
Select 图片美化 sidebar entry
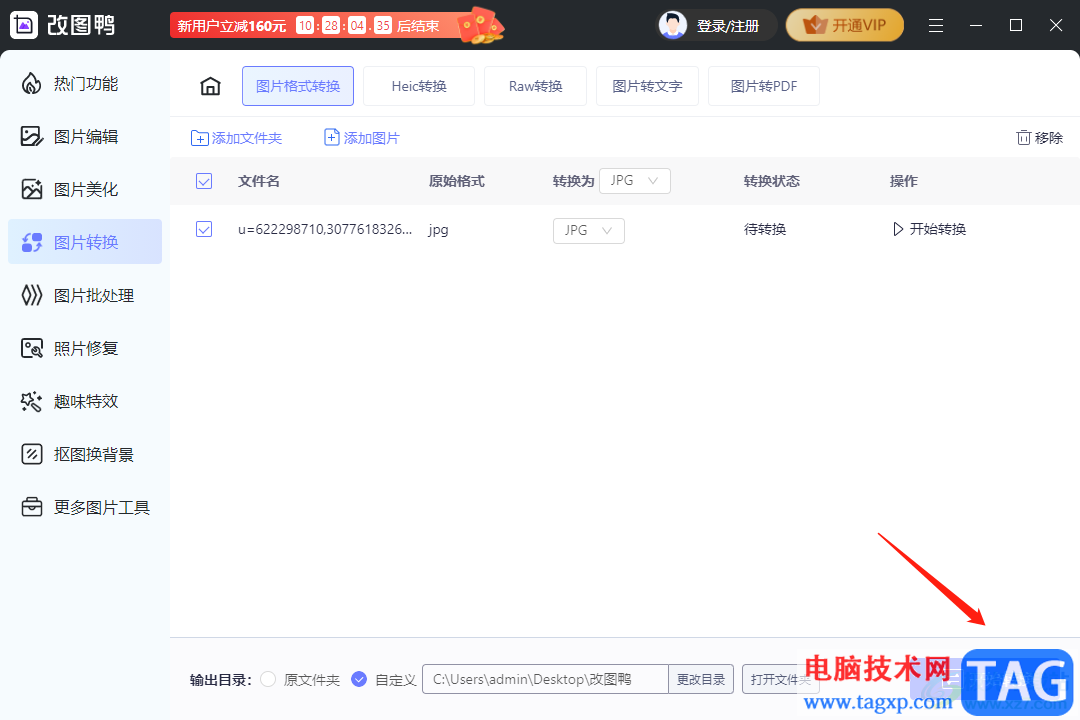(x=85, y=189)
